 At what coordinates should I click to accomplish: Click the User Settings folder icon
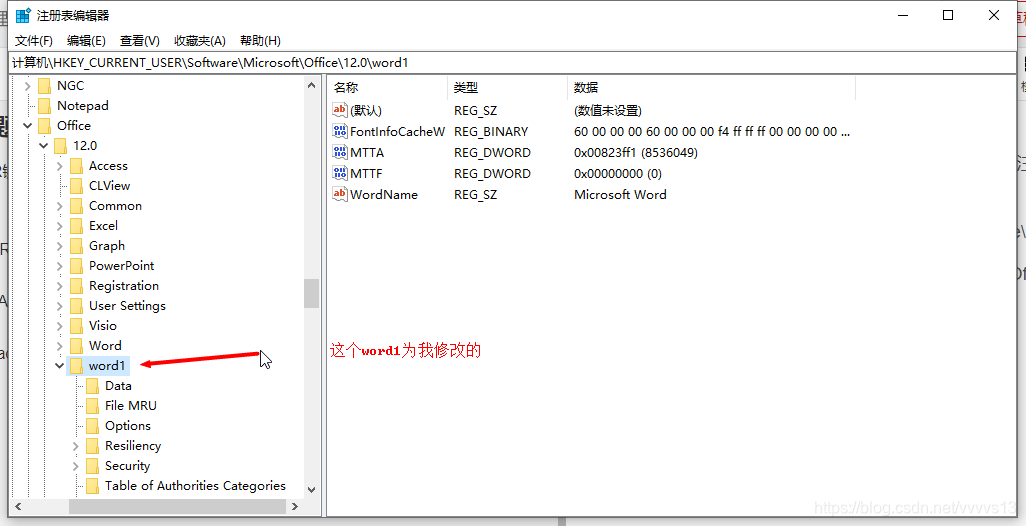(77, 306)
